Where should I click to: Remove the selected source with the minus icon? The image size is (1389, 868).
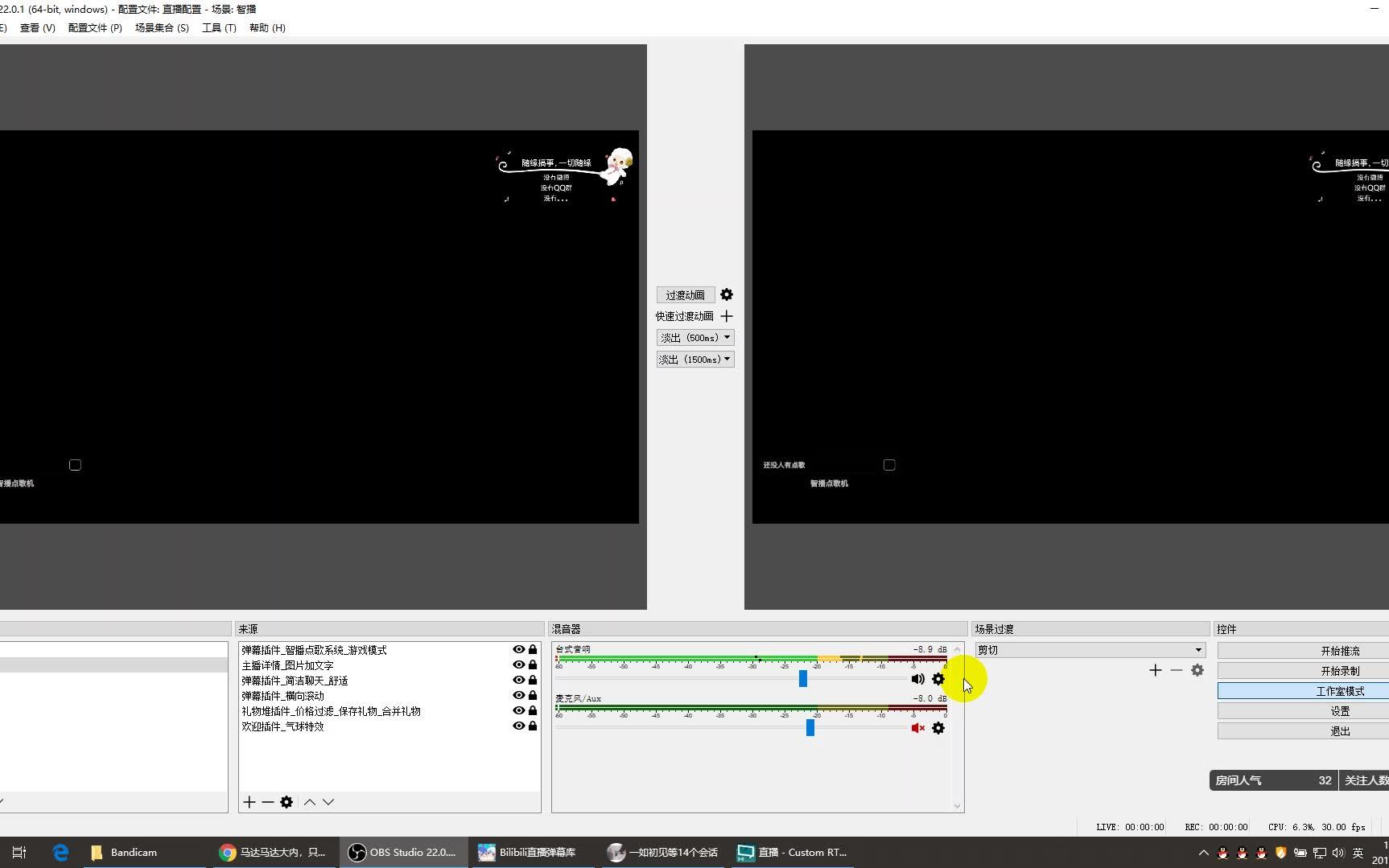point(268,802)
